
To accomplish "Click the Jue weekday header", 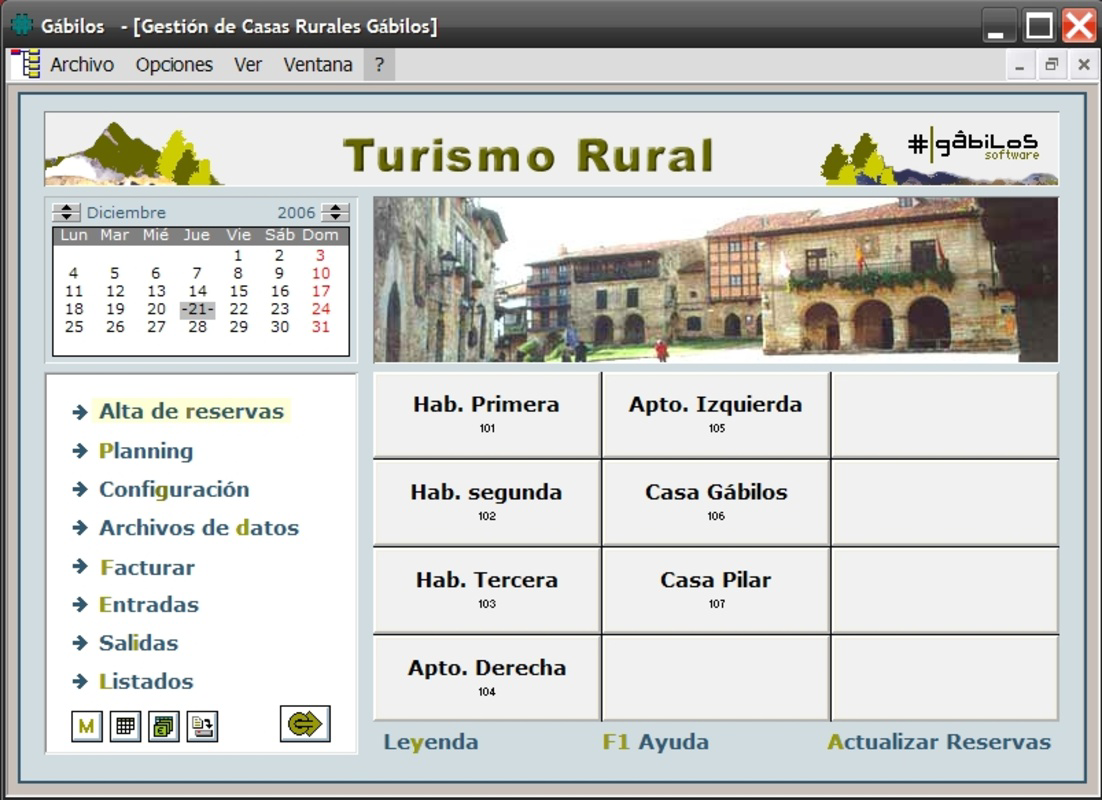I will click(197, 235).
